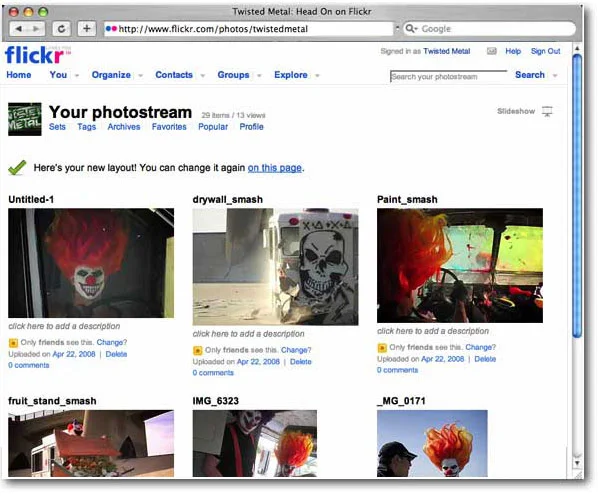Add a description to drywall_smash

249,334
